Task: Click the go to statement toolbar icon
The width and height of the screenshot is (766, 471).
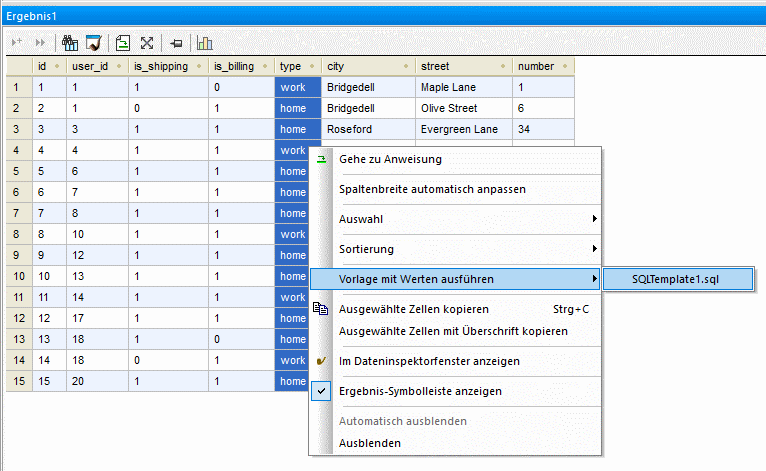Action: pos(122,43)
